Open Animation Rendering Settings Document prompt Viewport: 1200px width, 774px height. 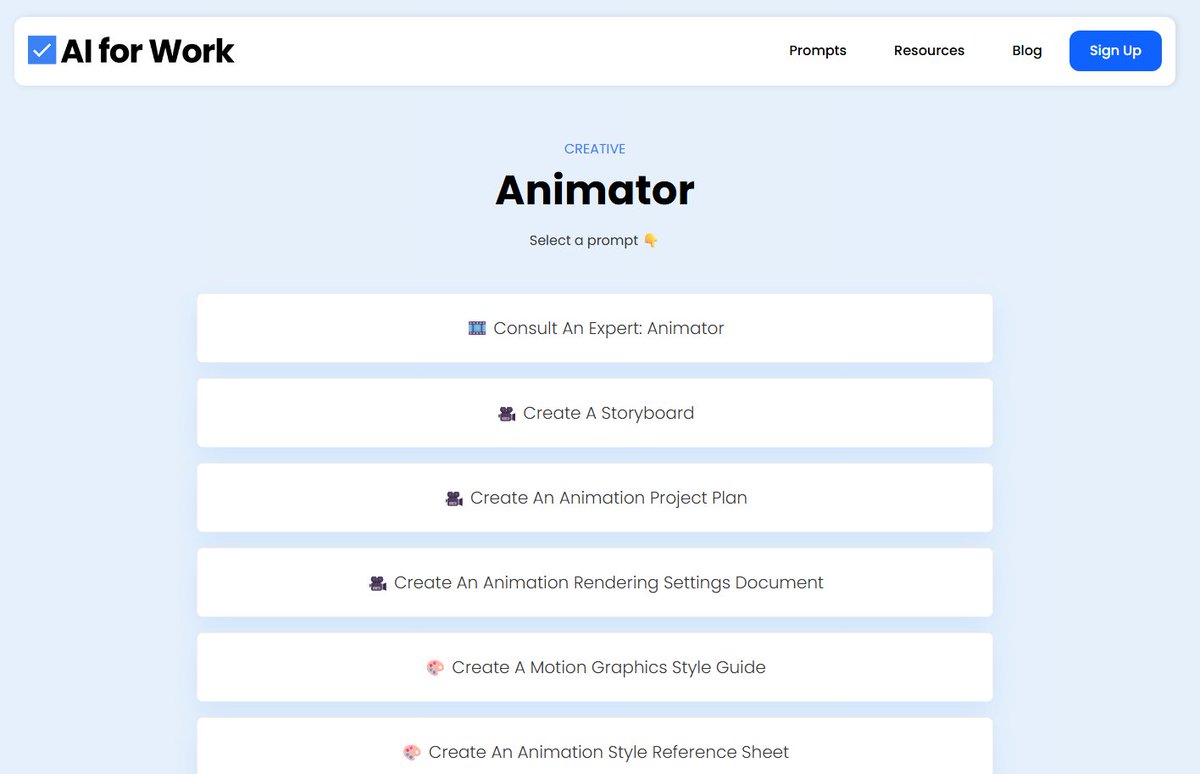[595, 583]
